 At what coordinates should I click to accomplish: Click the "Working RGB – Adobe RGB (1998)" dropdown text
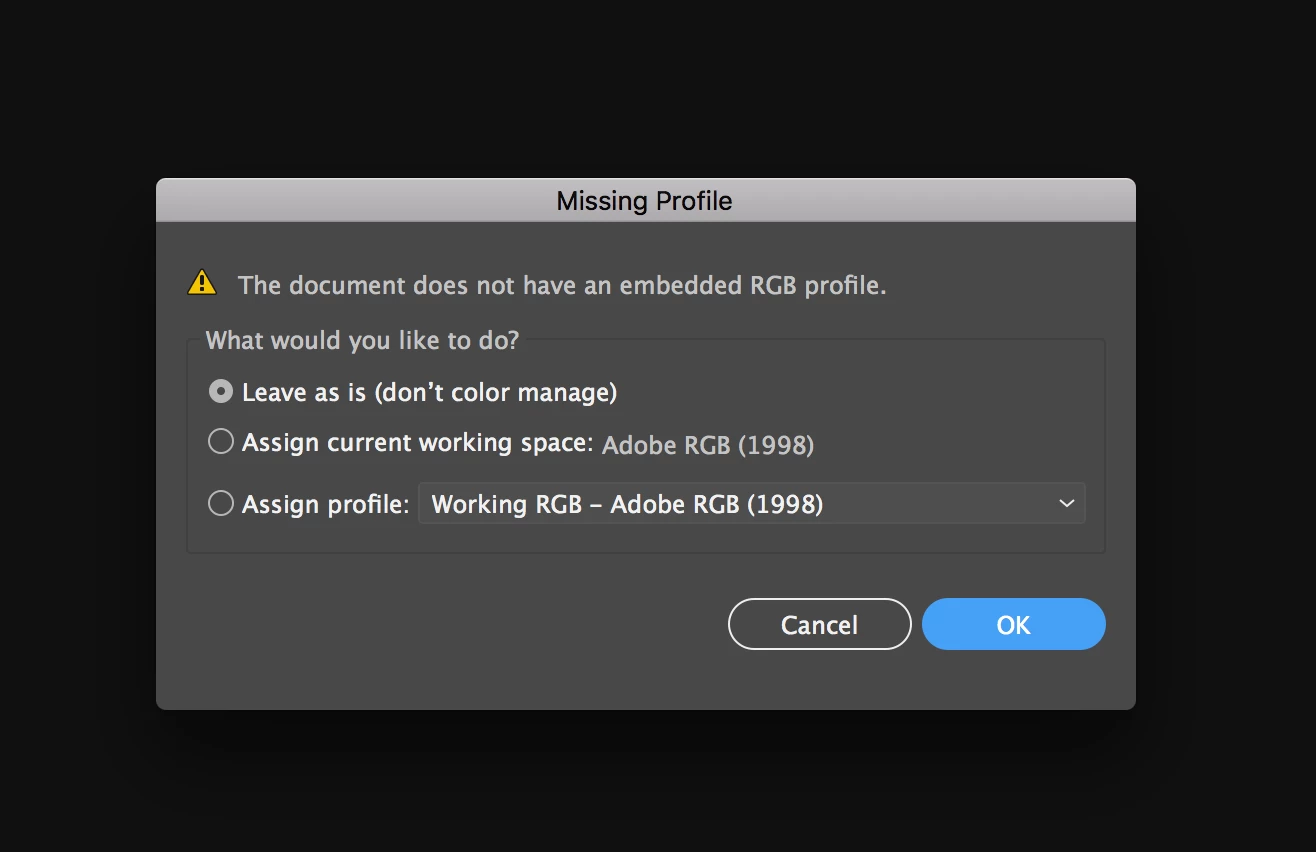pyautogui.click(x=627, y=504)
